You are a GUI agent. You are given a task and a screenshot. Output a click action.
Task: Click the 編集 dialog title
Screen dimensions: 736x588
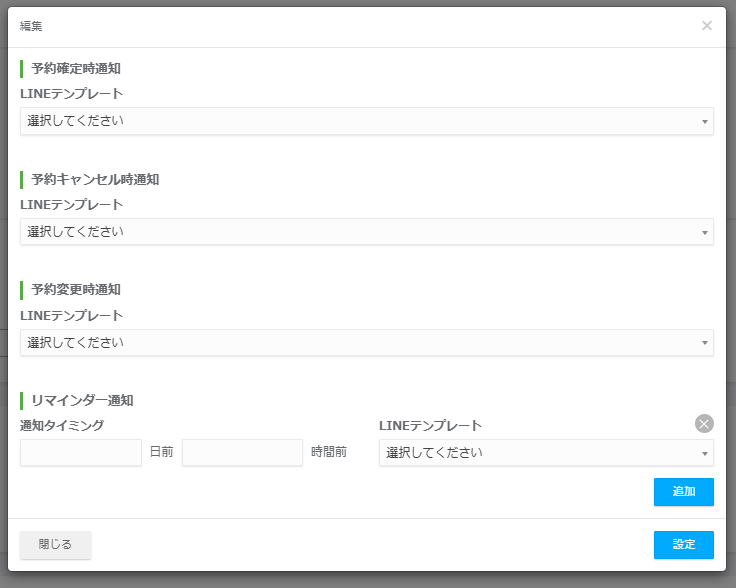[x=31, y=26]
